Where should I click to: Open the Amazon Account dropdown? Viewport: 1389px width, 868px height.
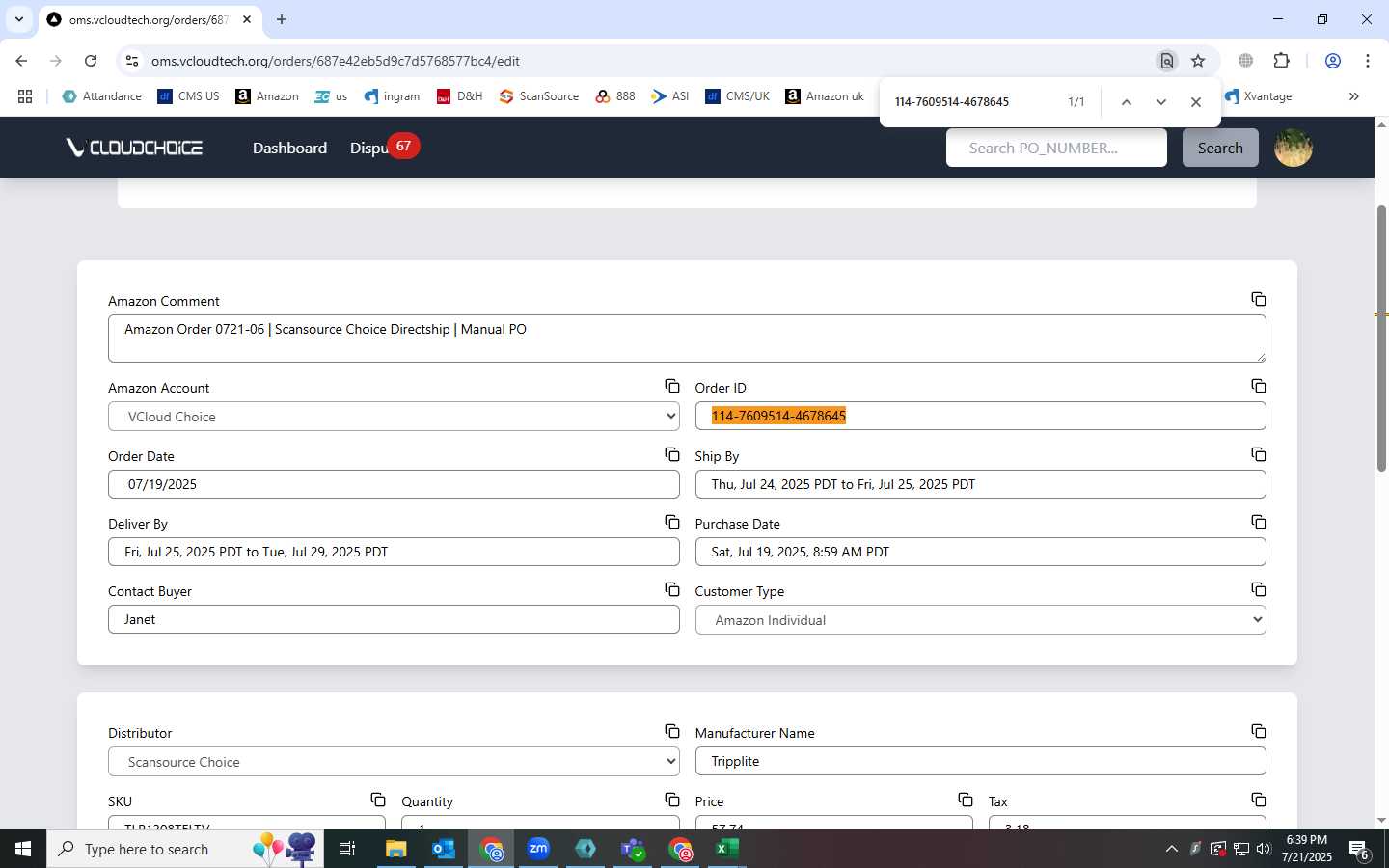[x=394, y=417]
